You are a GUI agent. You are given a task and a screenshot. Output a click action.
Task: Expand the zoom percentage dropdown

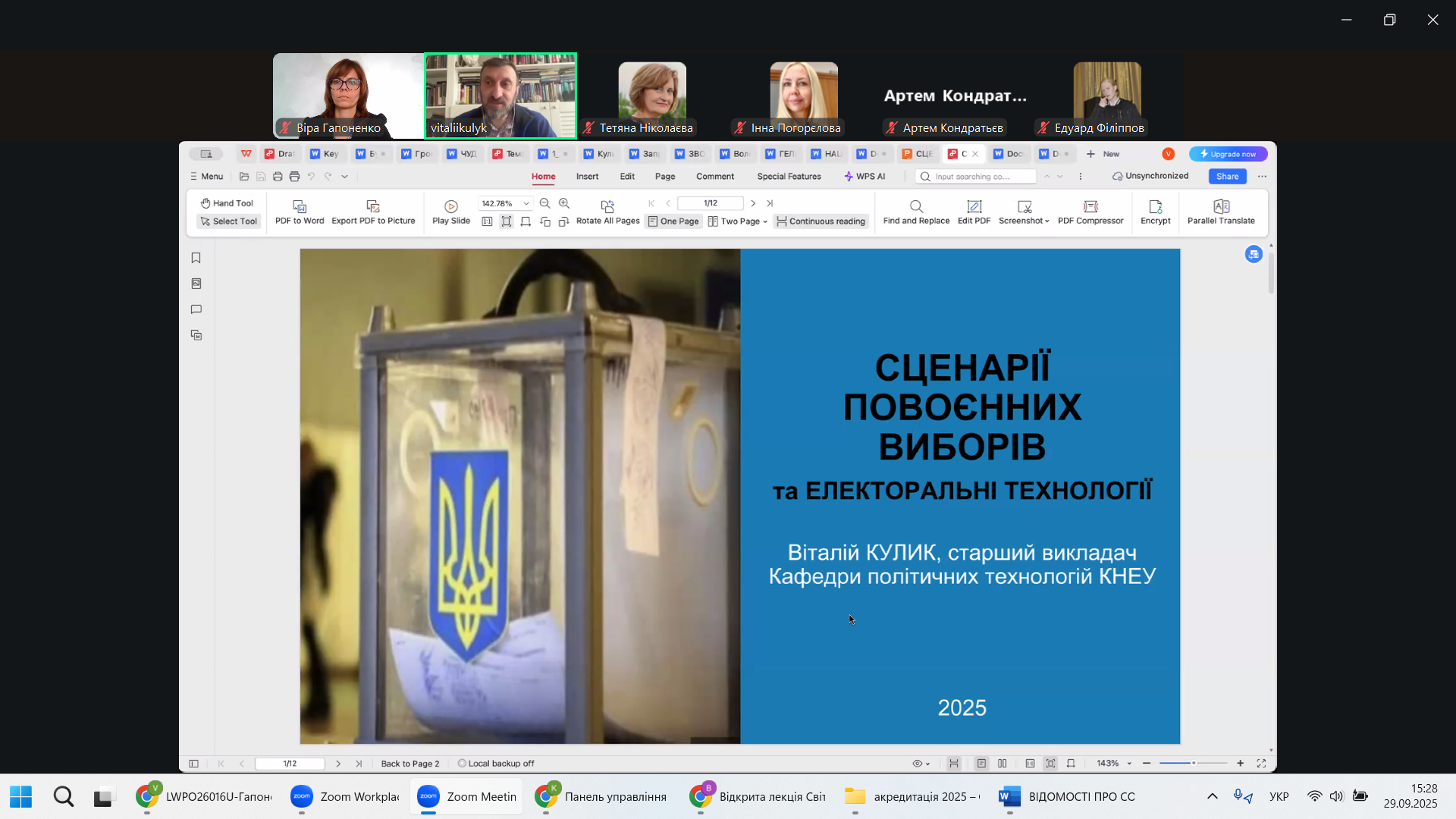coord(526,203)
